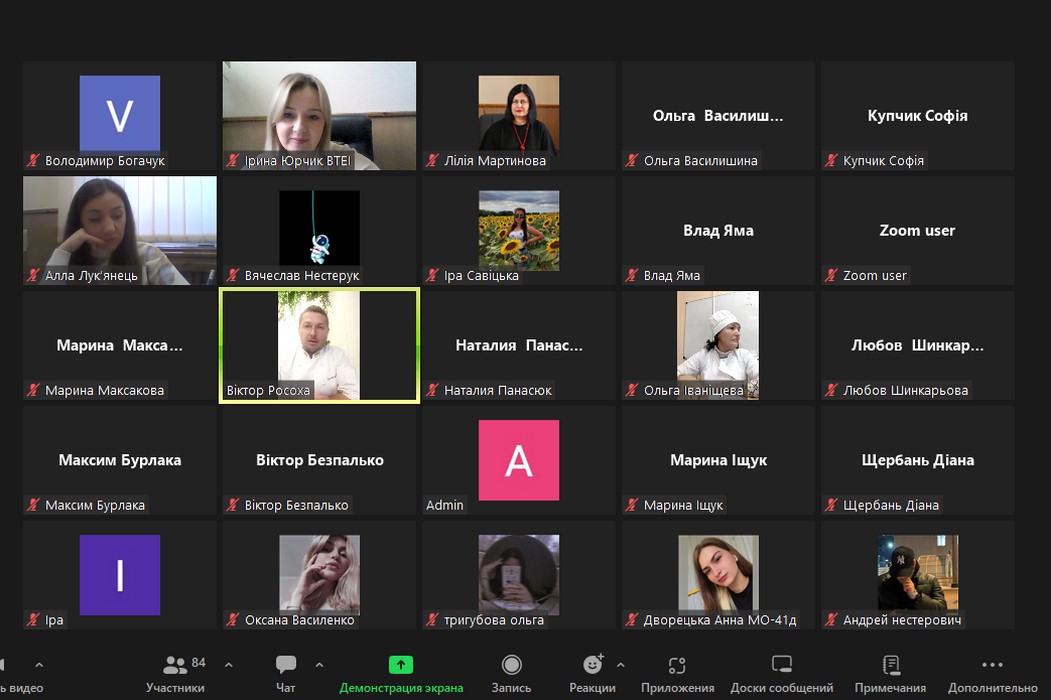Open the Чат chat panel
The height and width of the screenshot is (700, 1051).
point(286,672)
